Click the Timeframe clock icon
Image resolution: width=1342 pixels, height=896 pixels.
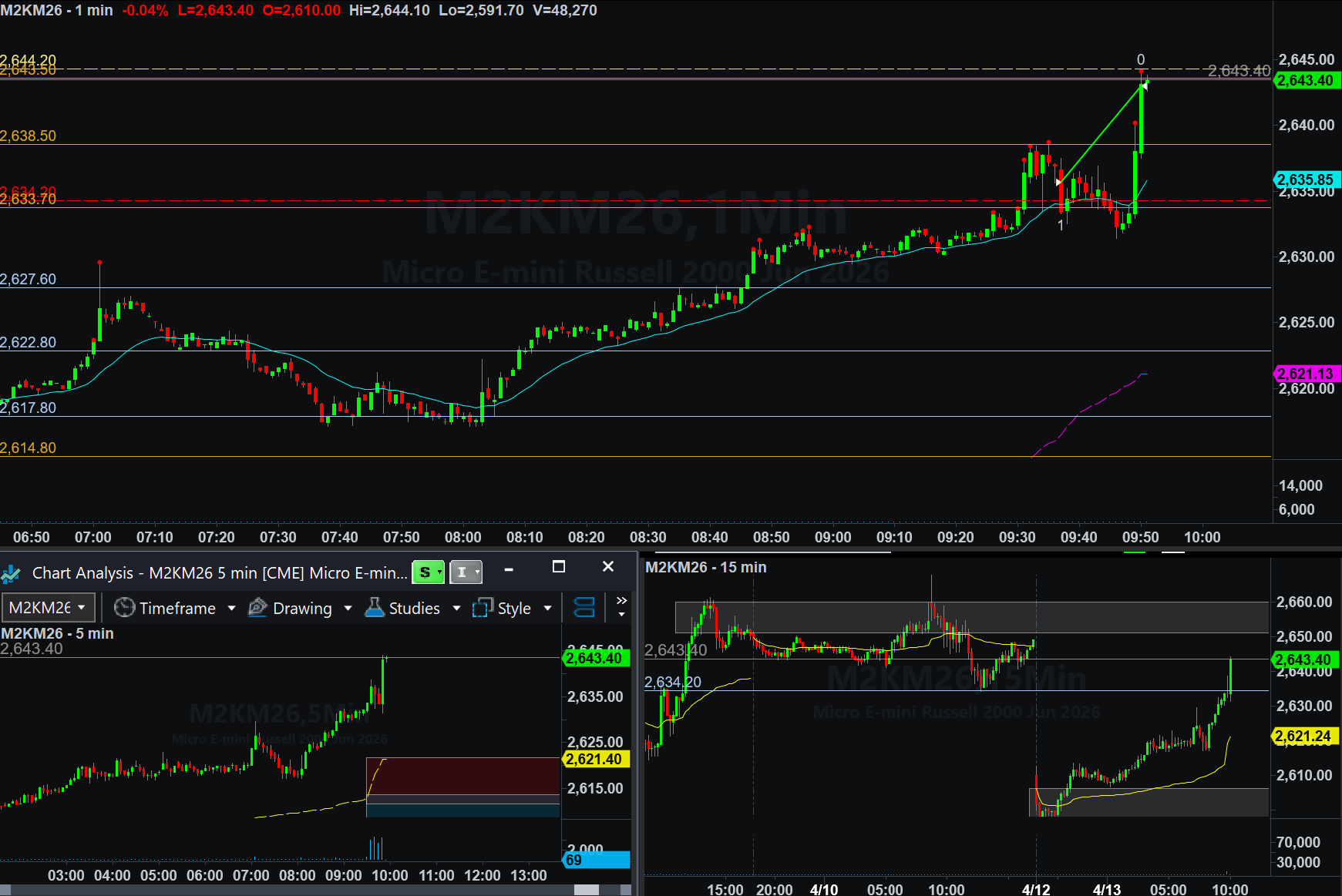coord(124,608)
